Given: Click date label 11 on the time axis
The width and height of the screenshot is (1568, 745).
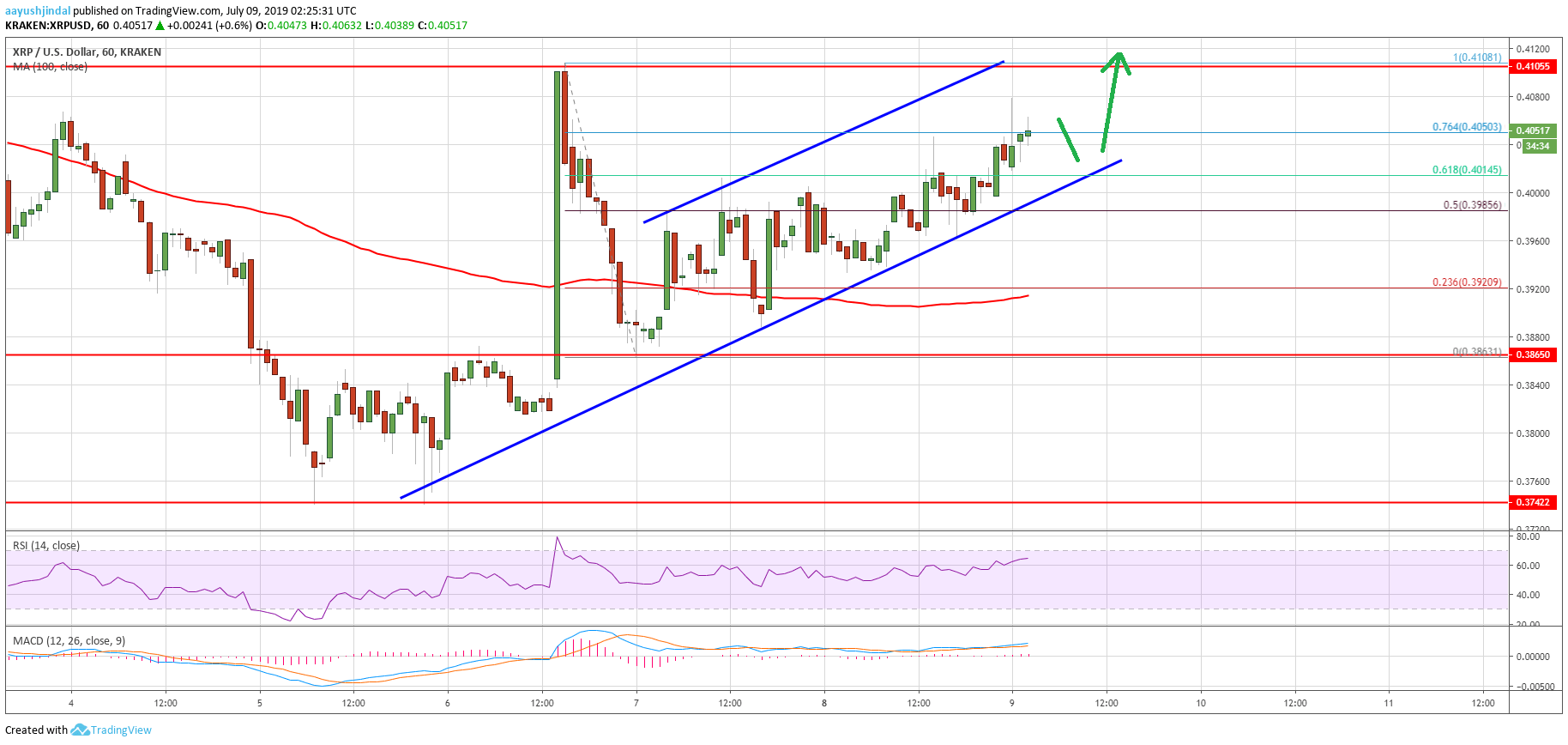Looking at the screenshot, I should point(1389,703).
